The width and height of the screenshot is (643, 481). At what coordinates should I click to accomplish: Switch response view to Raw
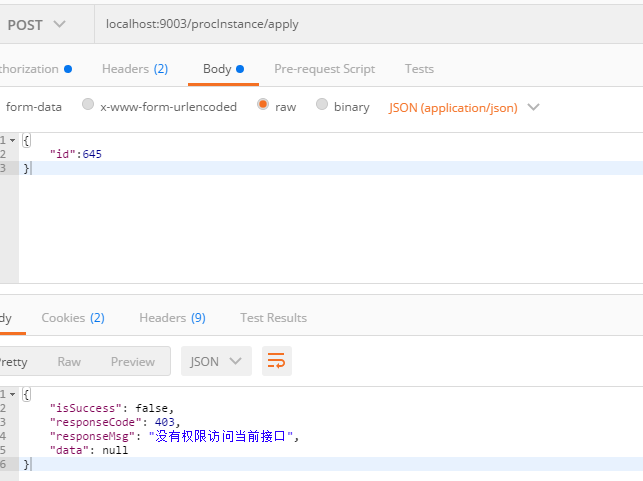tap(69, 362)
